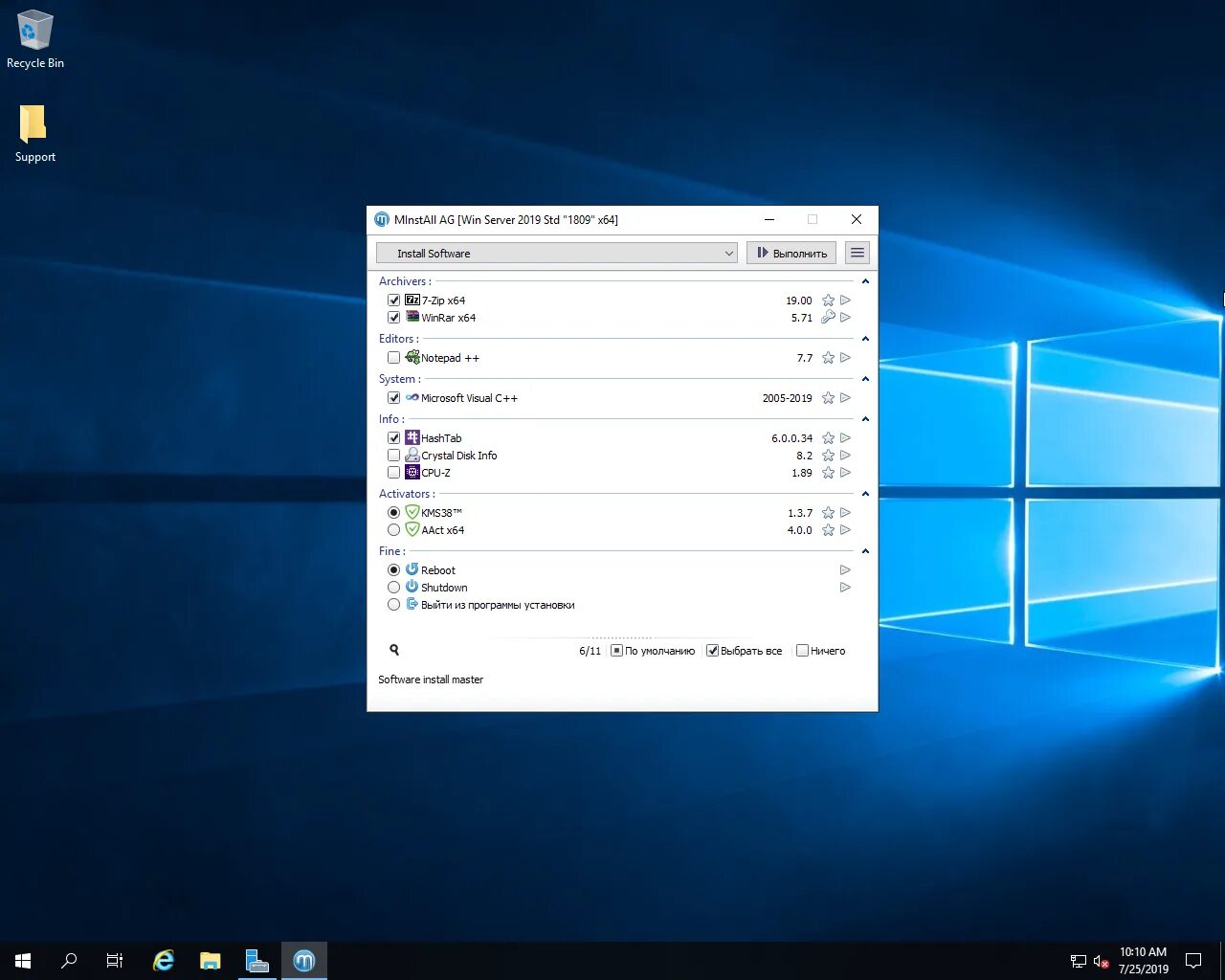
Task: Select the KMS38 radio button
Action: [393, 513]
